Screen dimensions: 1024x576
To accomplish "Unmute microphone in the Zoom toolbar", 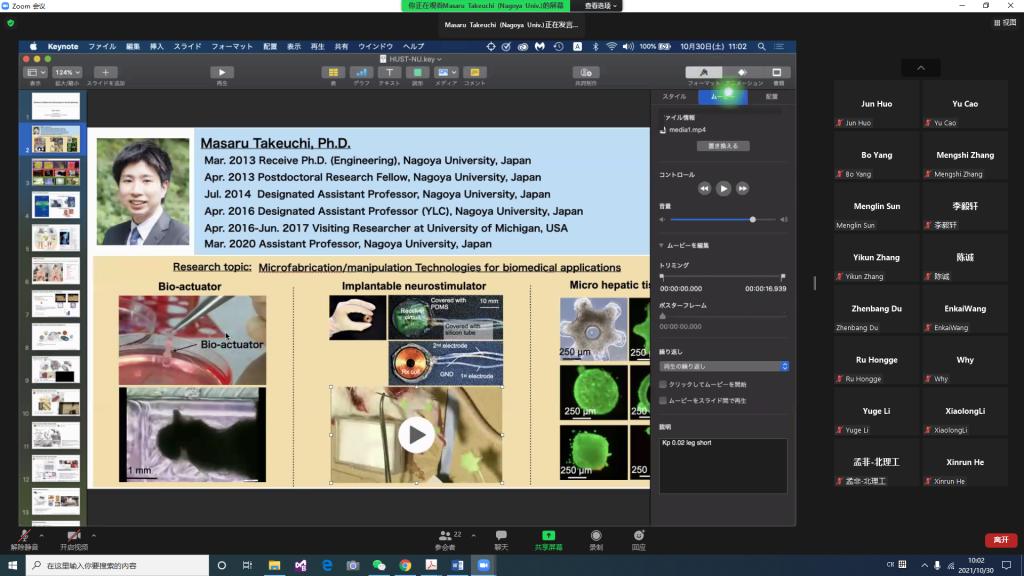I will click(x=24, y=537).
